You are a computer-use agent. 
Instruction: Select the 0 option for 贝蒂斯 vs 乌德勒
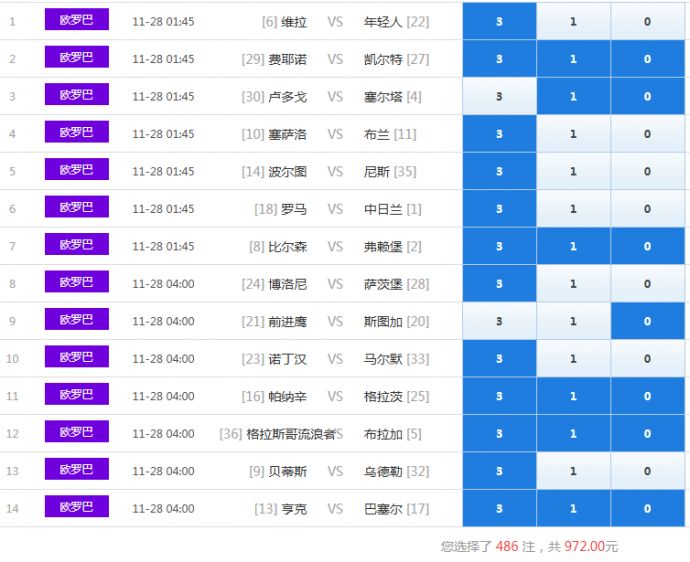[x=647, y=471]
